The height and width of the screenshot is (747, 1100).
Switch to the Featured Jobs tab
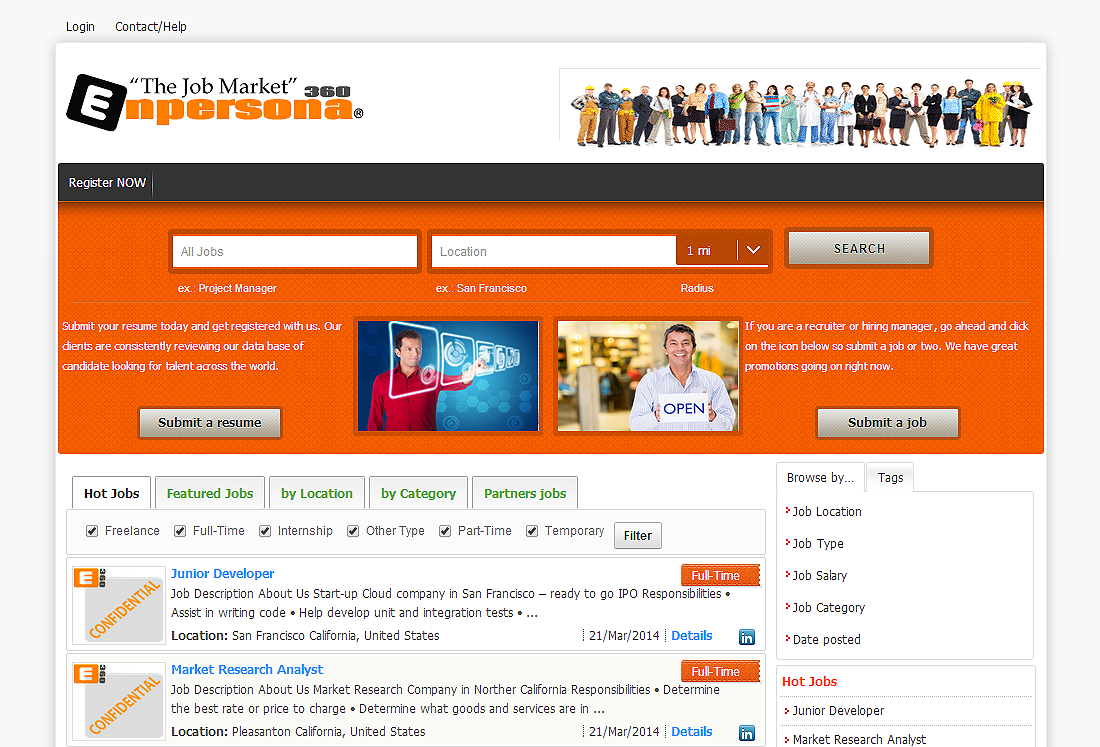210,493
